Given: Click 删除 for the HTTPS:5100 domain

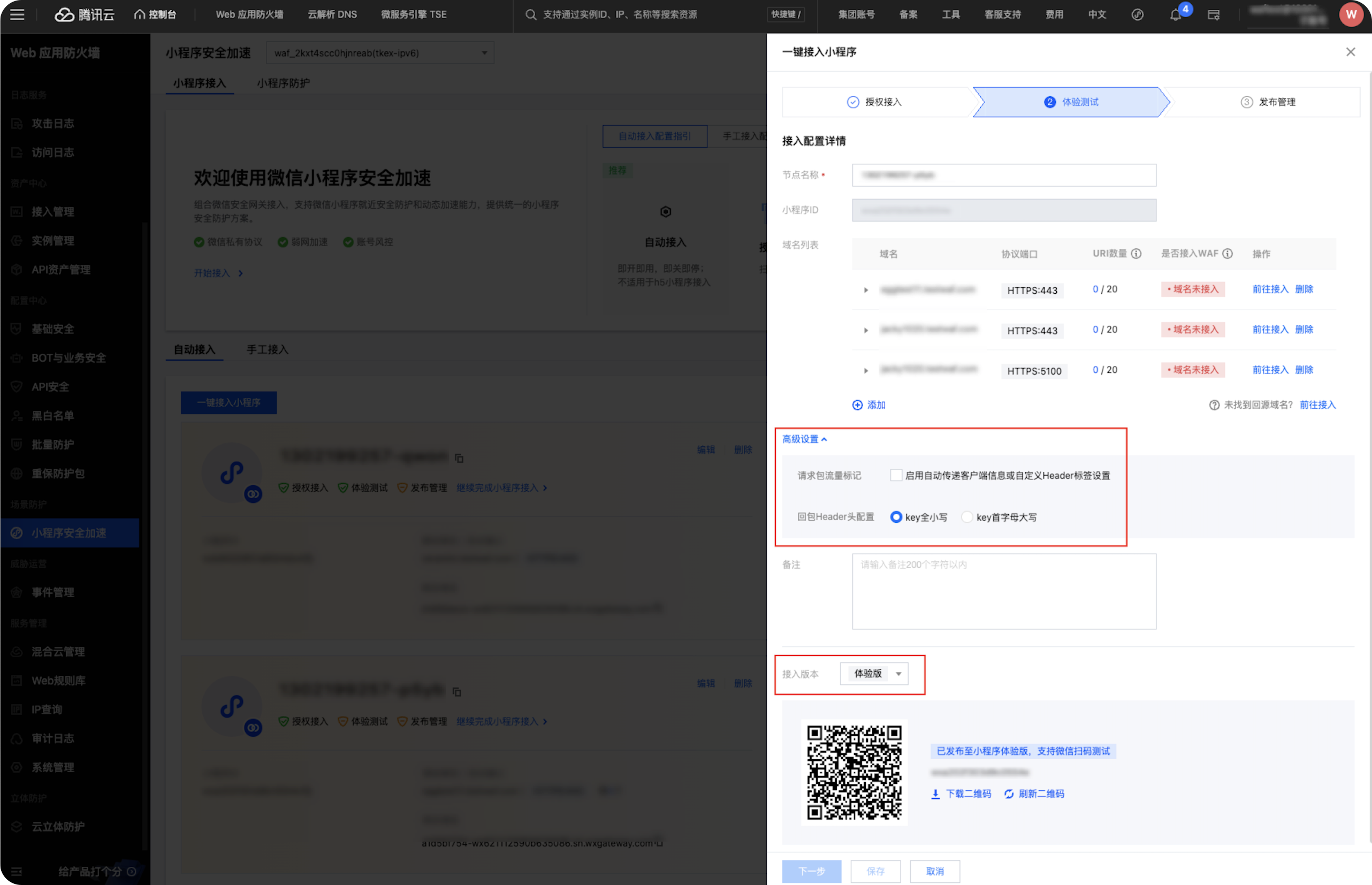Looking at the screenshot, I should (1304, 370).
